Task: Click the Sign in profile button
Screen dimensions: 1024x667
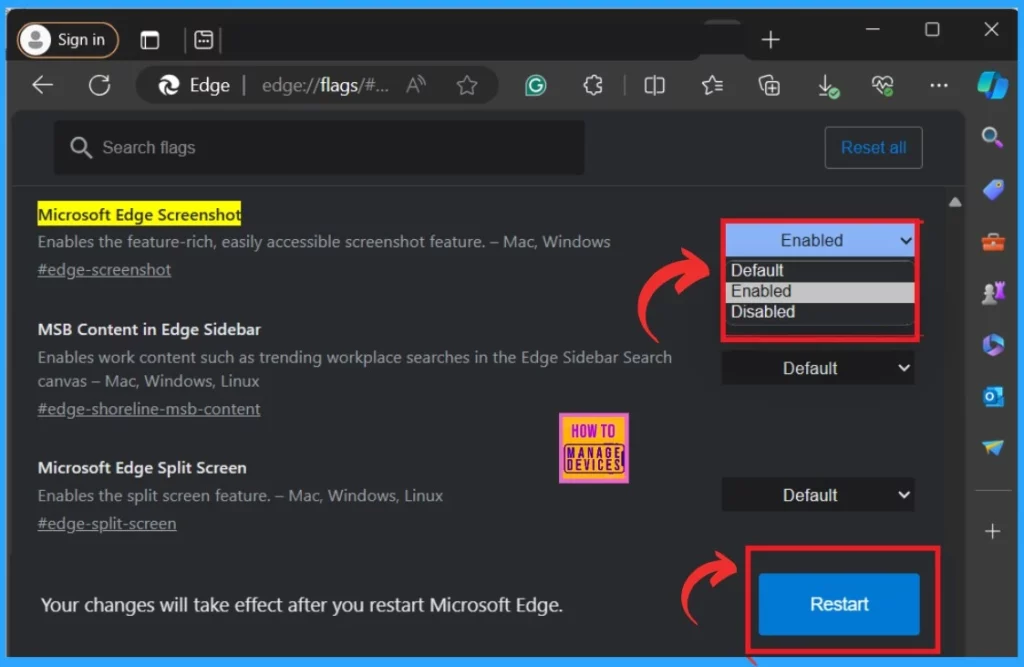Action: coord(68,40)
